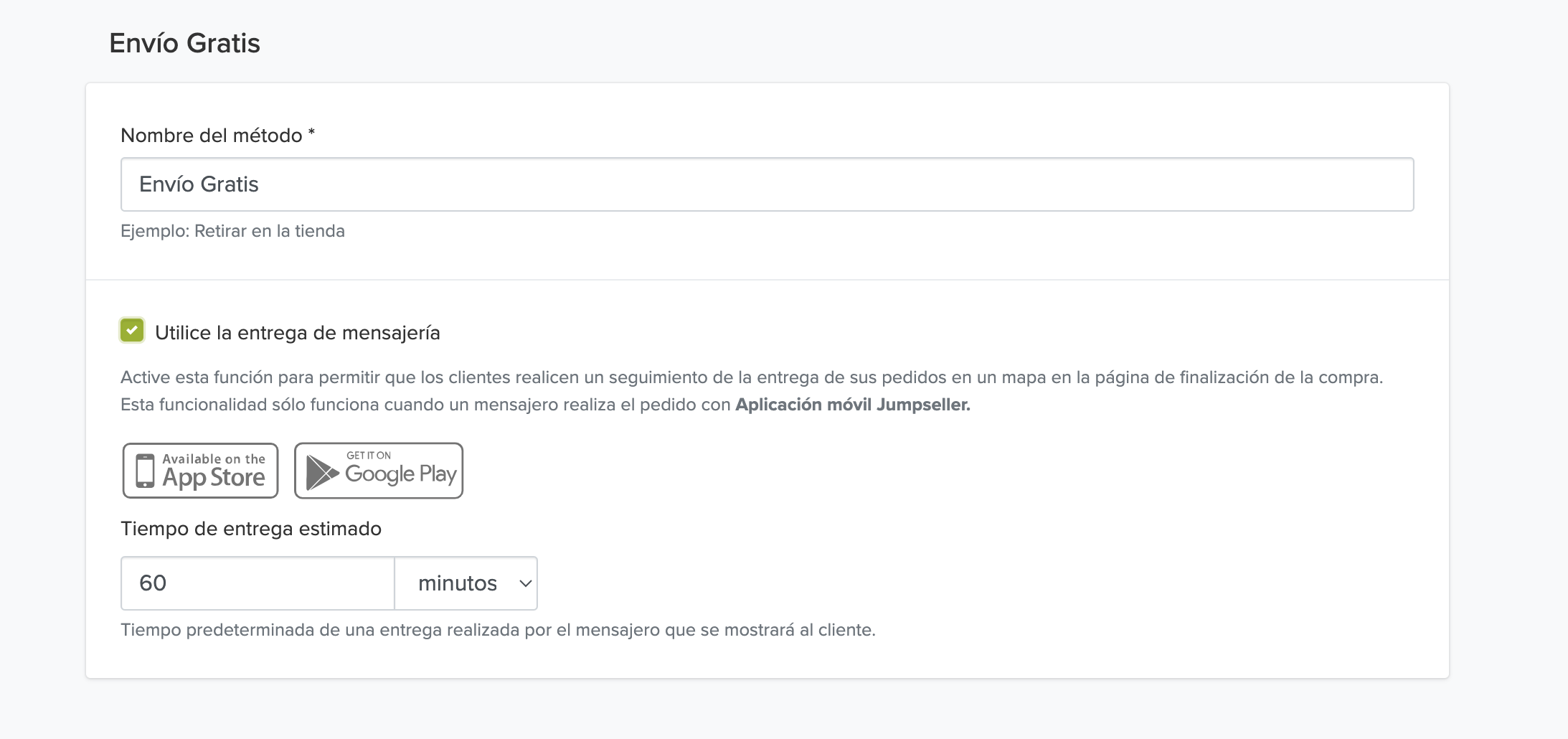Screen dimensions: 1568x739
Task: Click the phone icon in App Store badge
Action: 145,471
